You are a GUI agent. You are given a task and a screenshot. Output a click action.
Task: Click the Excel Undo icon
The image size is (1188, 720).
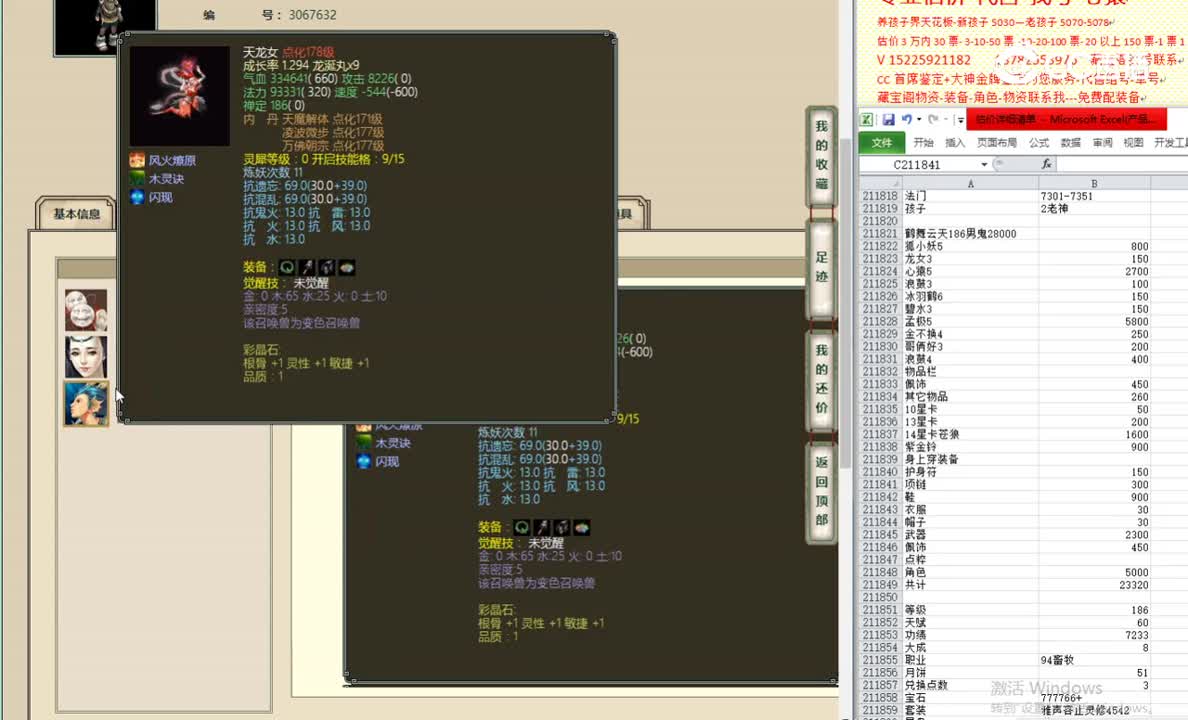(906, 119)
